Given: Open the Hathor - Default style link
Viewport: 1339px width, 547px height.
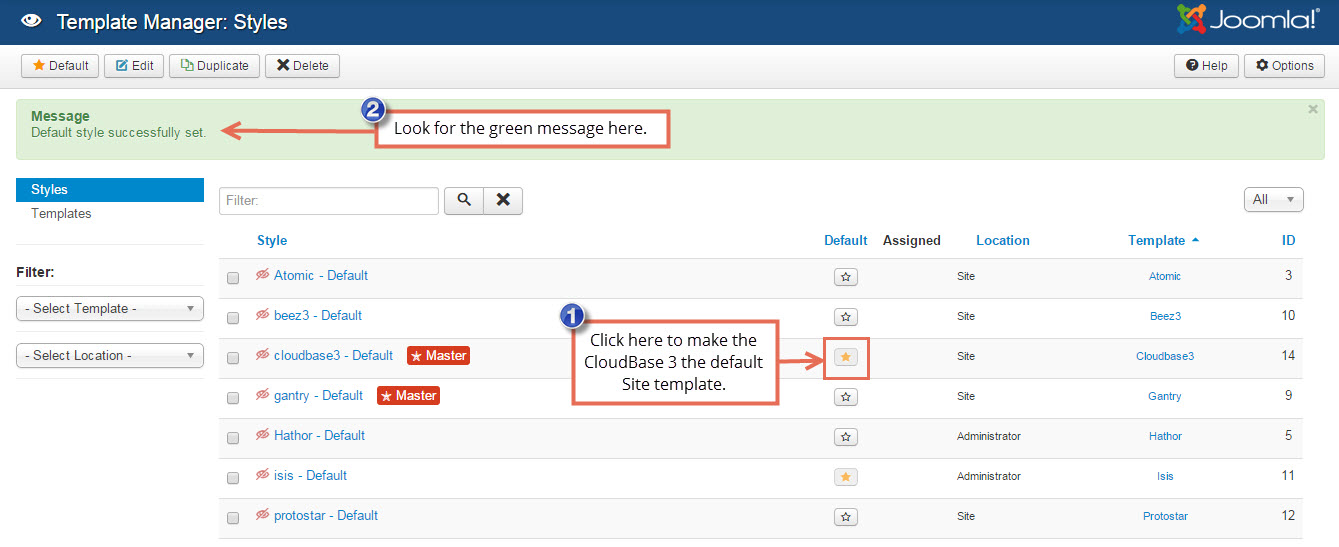Looking at the screenshot, I should pos(320,436).
